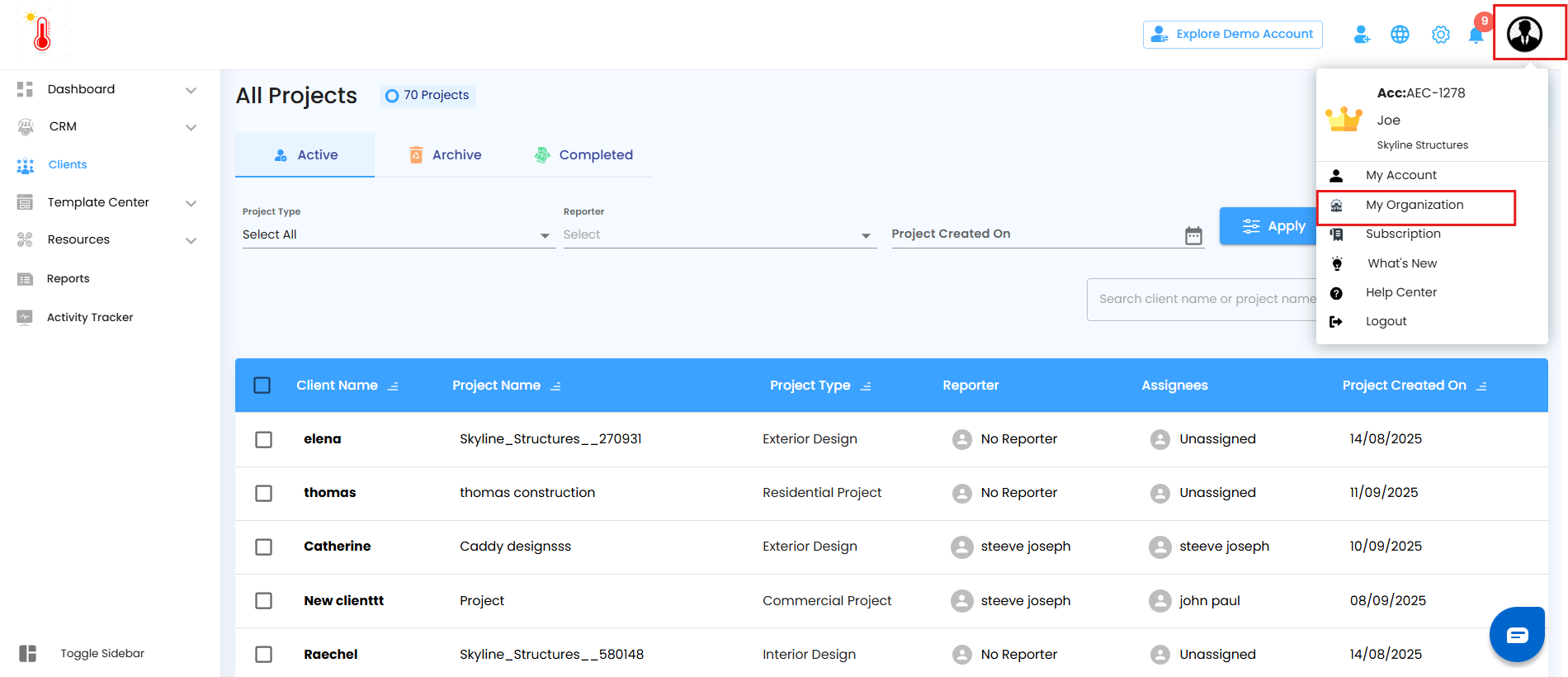Image resolution: width=1568 pixels, height=677 pixels.
Task: Click the notification bell icon
Action: [x=1476, y=35]
